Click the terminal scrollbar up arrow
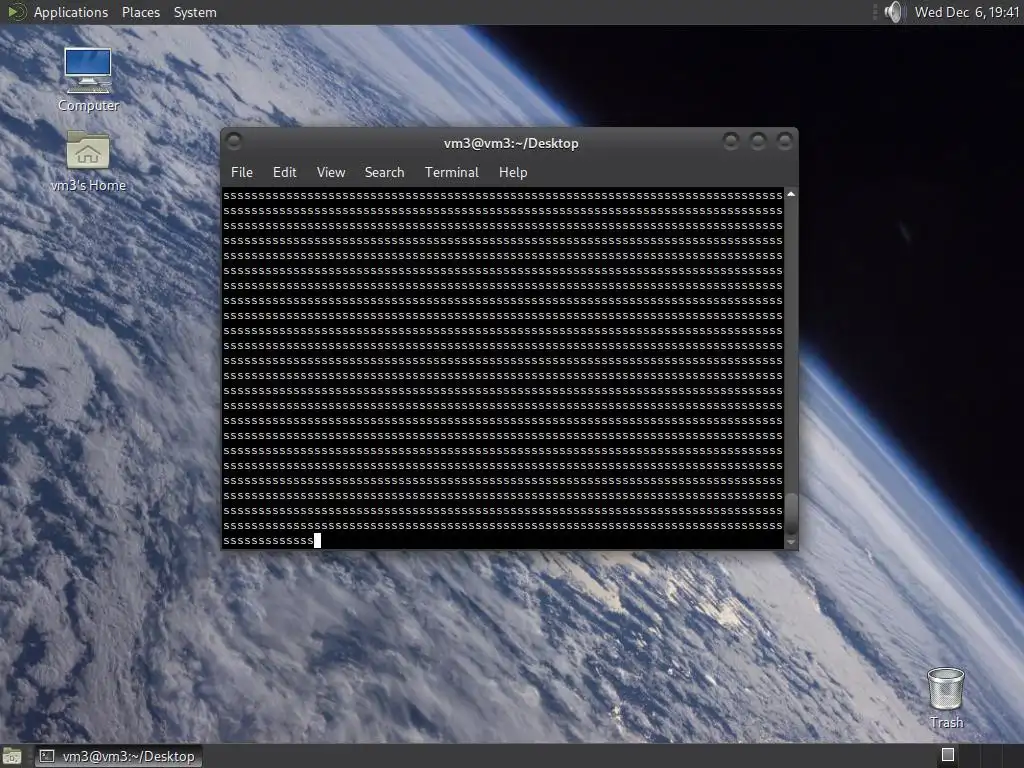 791,195
